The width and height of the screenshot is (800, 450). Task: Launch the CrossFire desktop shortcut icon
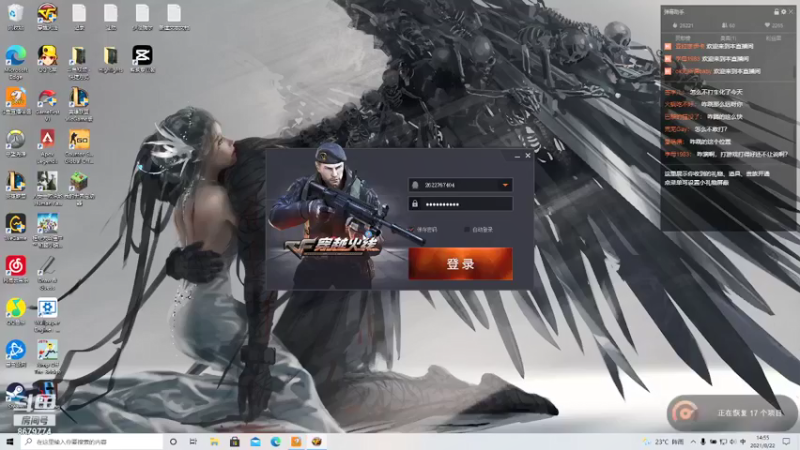point(47,14)
